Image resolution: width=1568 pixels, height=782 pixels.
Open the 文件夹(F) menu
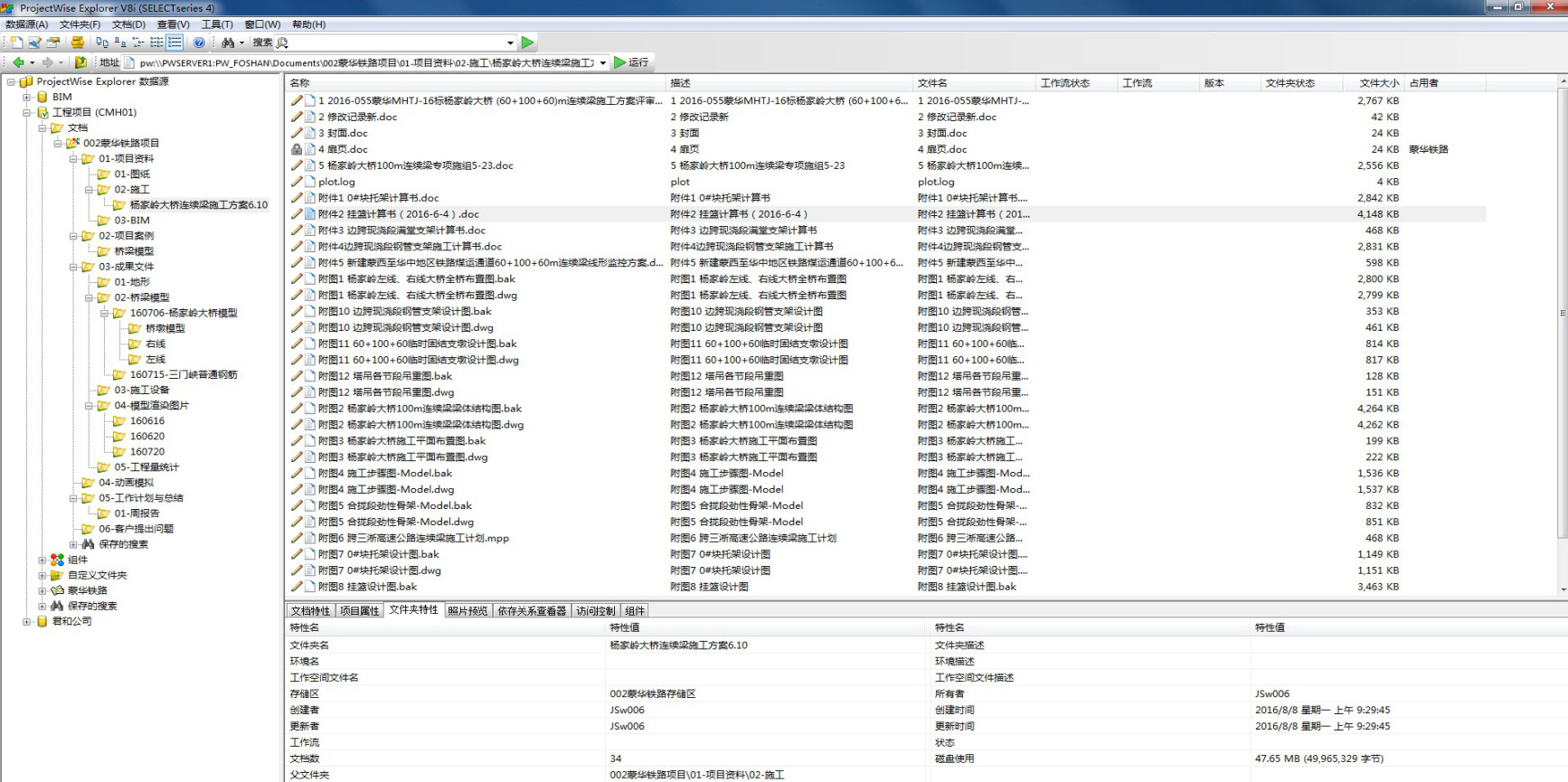[x=80, y=24]
